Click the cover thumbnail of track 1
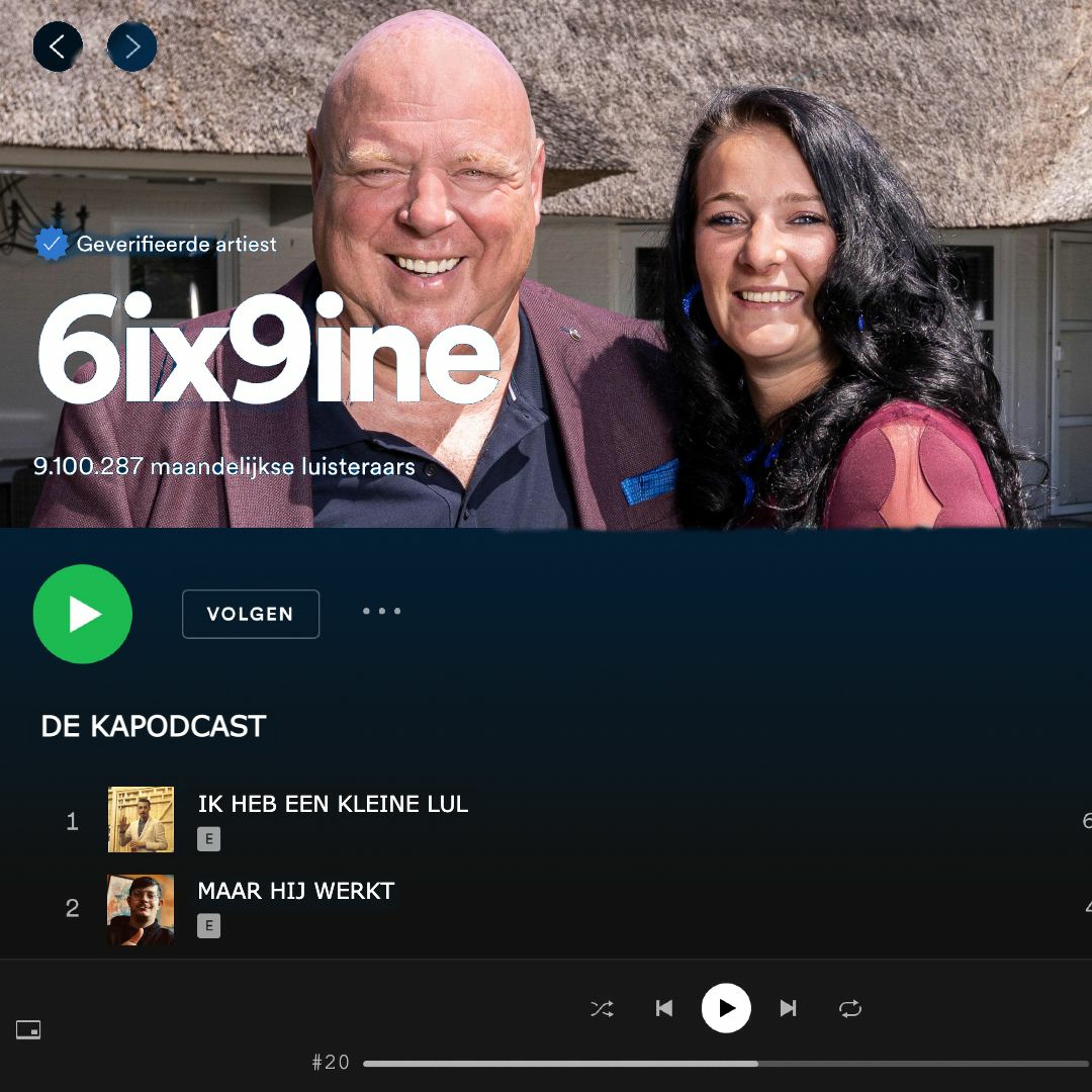 click(141, 820)
